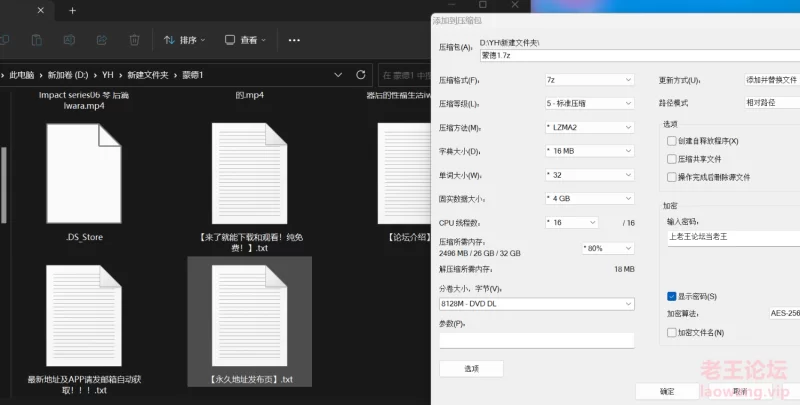Screen dimensions: 800x405
Task: Click the refresh icon beside address bar
Action: (x=361, y=75)
